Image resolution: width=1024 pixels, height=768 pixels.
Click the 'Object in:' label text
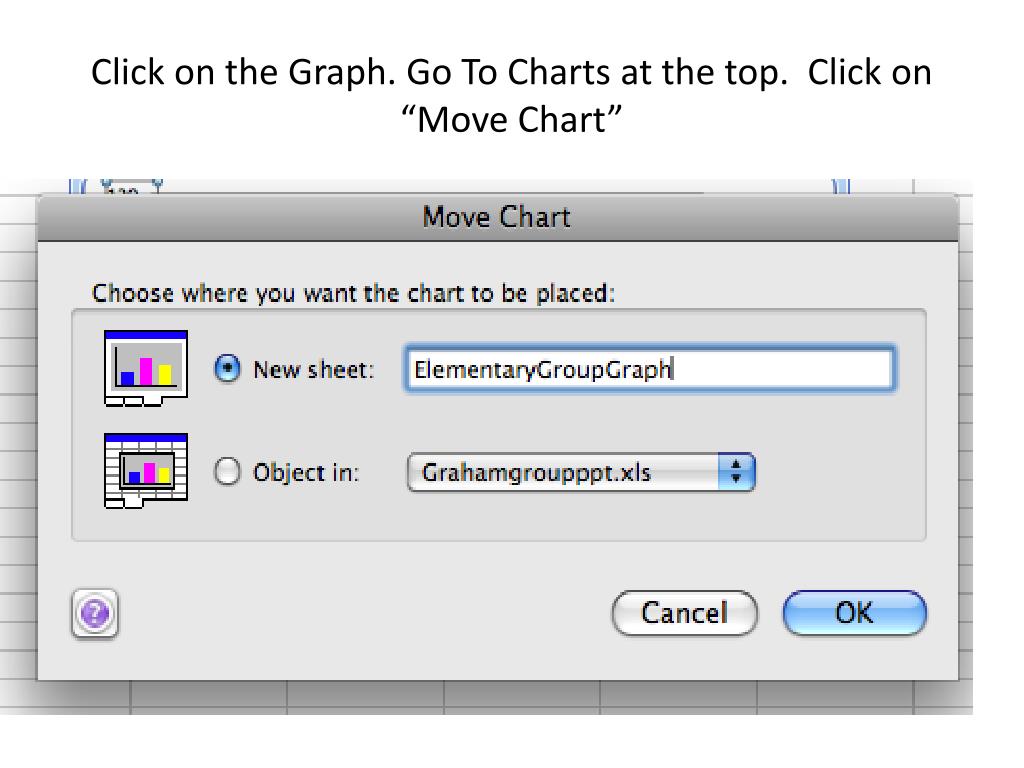[x=305, y=472]
